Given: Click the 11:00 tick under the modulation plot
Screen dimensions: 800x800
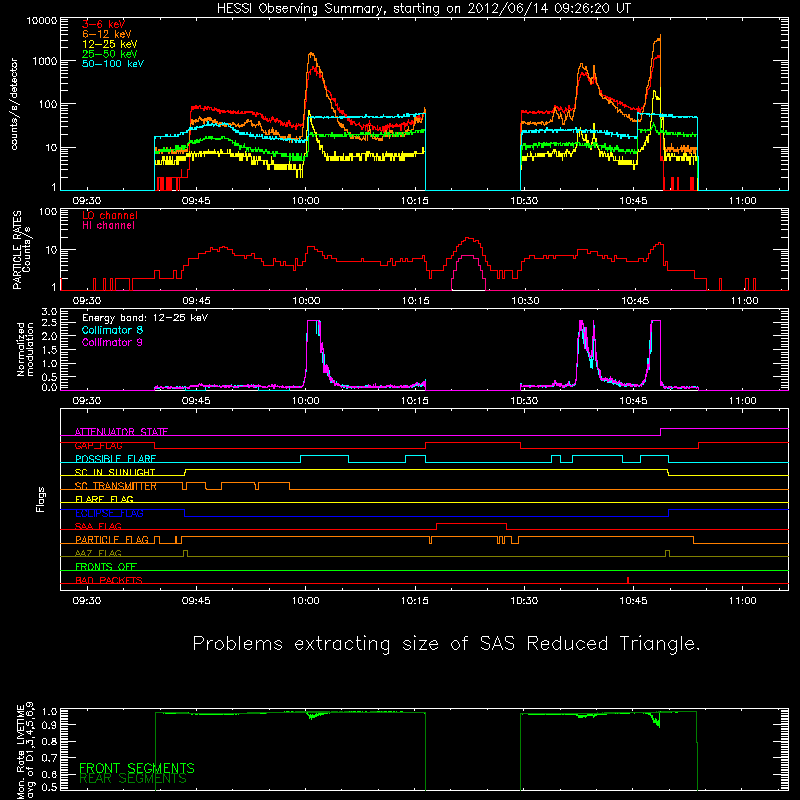Looking at the screenshot, I should click(742, 401).
